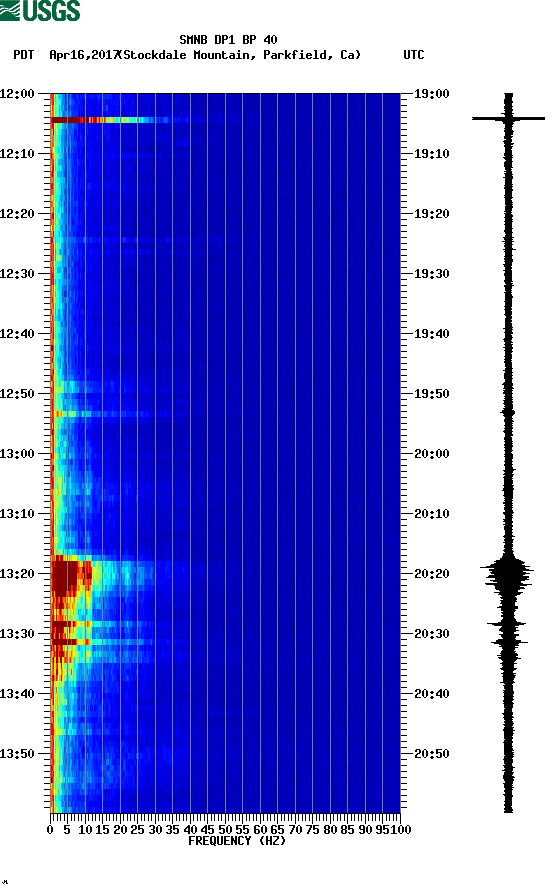Click the "12:00" PDT time label
This screenshot has height=893, width=552.
coord(17,93)
